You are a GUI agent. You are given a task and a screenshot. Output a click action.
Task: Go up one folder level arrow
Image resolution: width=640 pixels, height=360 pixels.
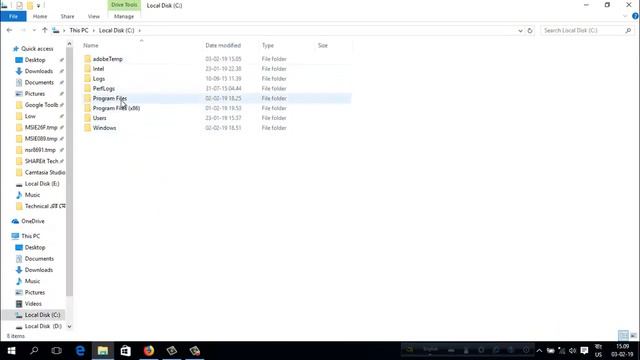[44, 30]
